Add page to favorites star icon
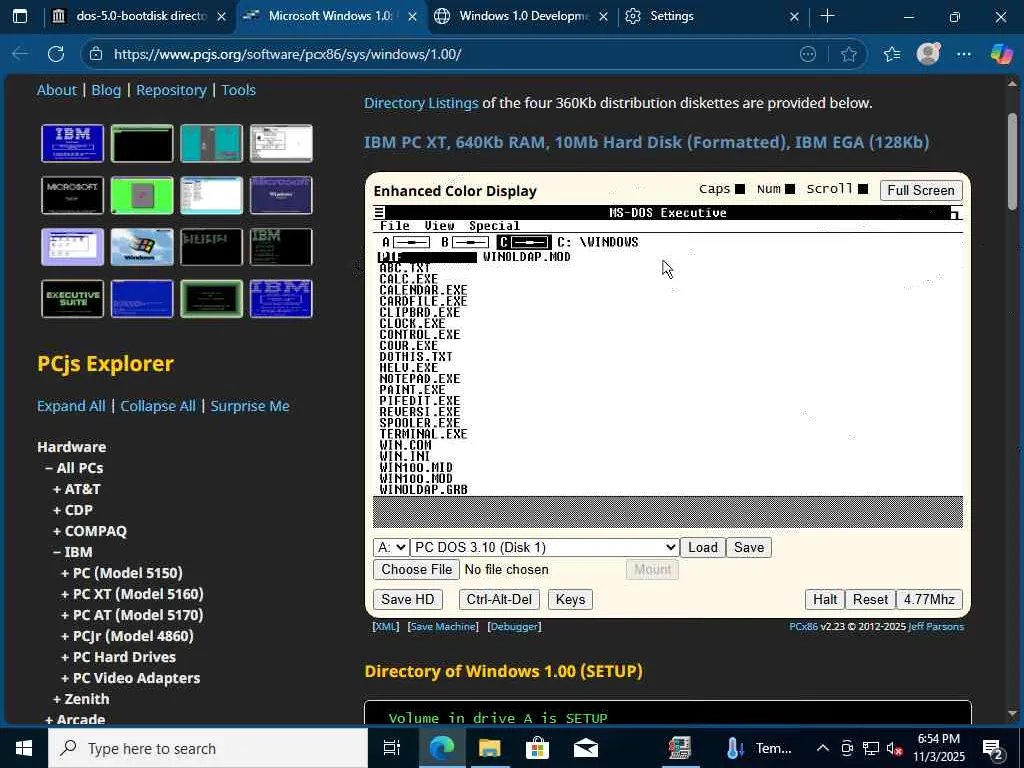This screenshot has height=768, width=1024. pyautogui.click(x=848, y=54)
